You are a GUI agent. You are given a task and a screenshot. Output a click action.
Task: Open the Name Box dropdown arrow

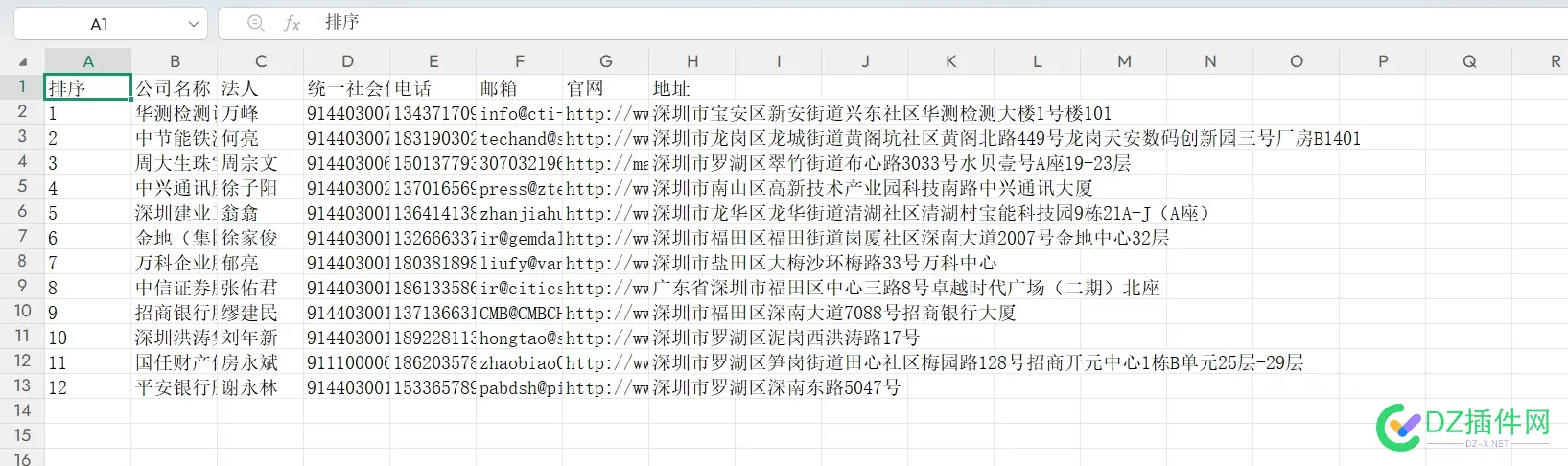pos(194,23)
